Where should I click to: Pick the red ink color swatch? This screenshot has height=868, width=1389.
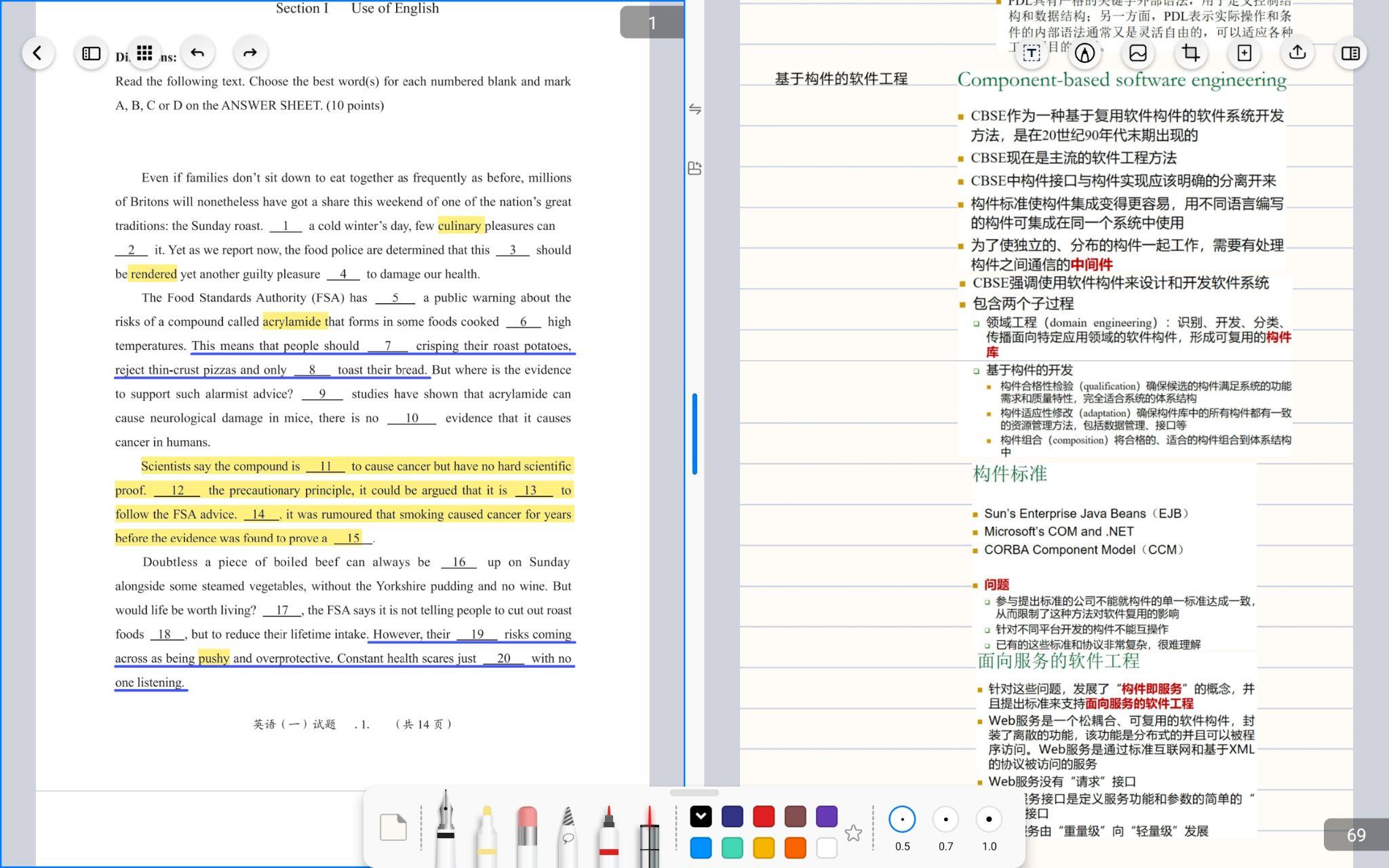pos(764,816)
